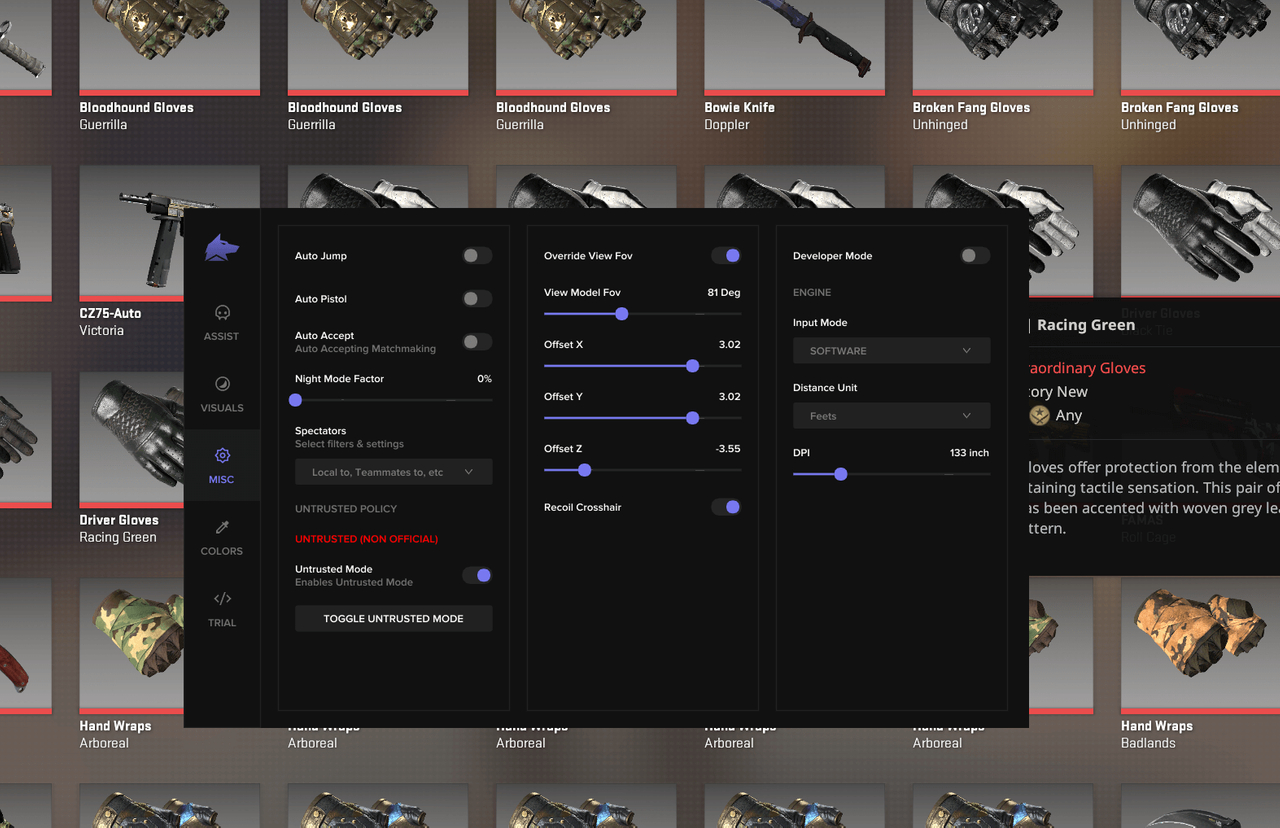Click the wolf logo at sidebar top
The image size is (1280, 828).
pyautogui.click(x=221, y=248)
